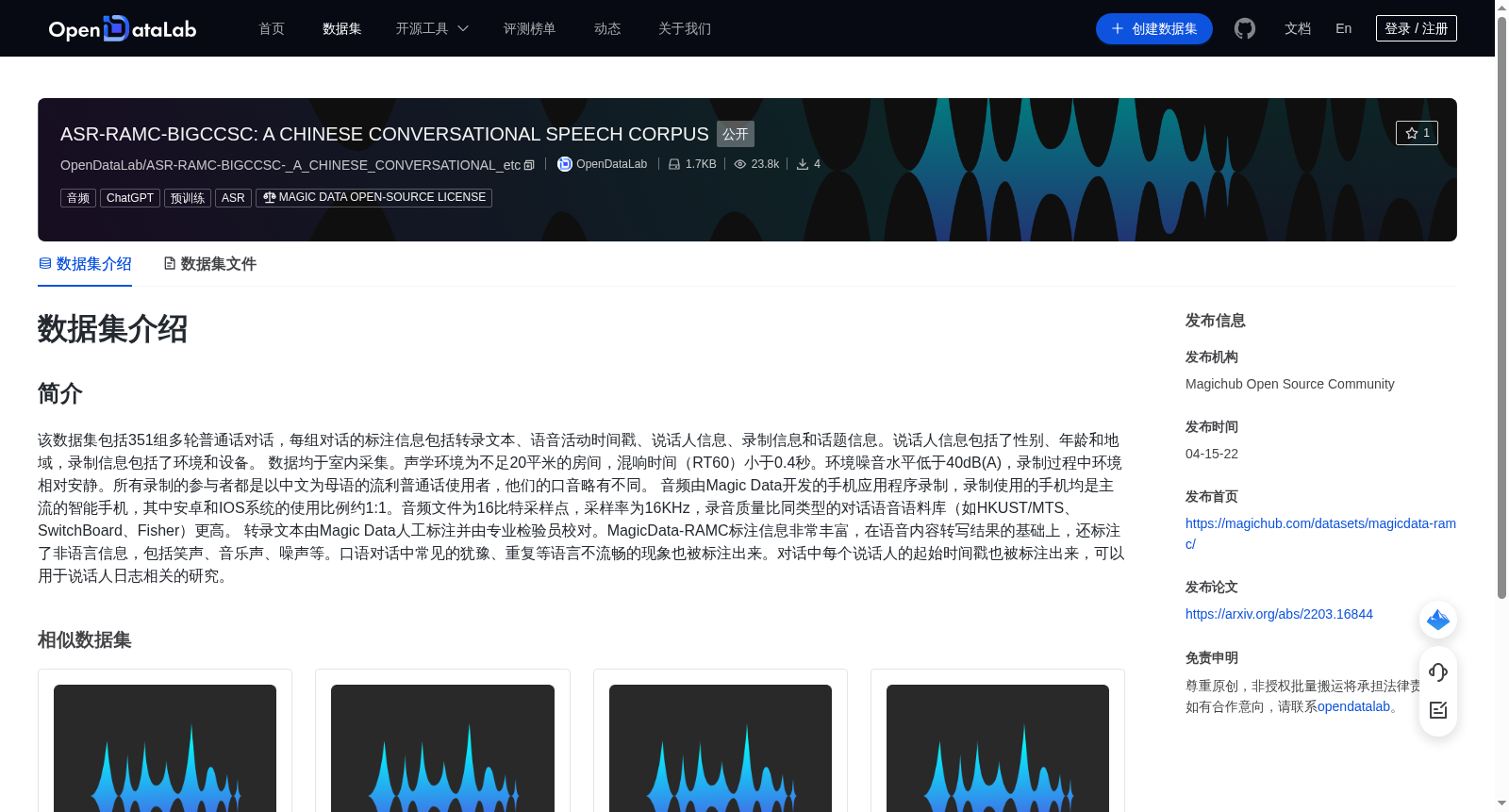The image size is (1509, 812).
Task: Open fourth similar dataset thumbnail
Action: pos(998,748)
